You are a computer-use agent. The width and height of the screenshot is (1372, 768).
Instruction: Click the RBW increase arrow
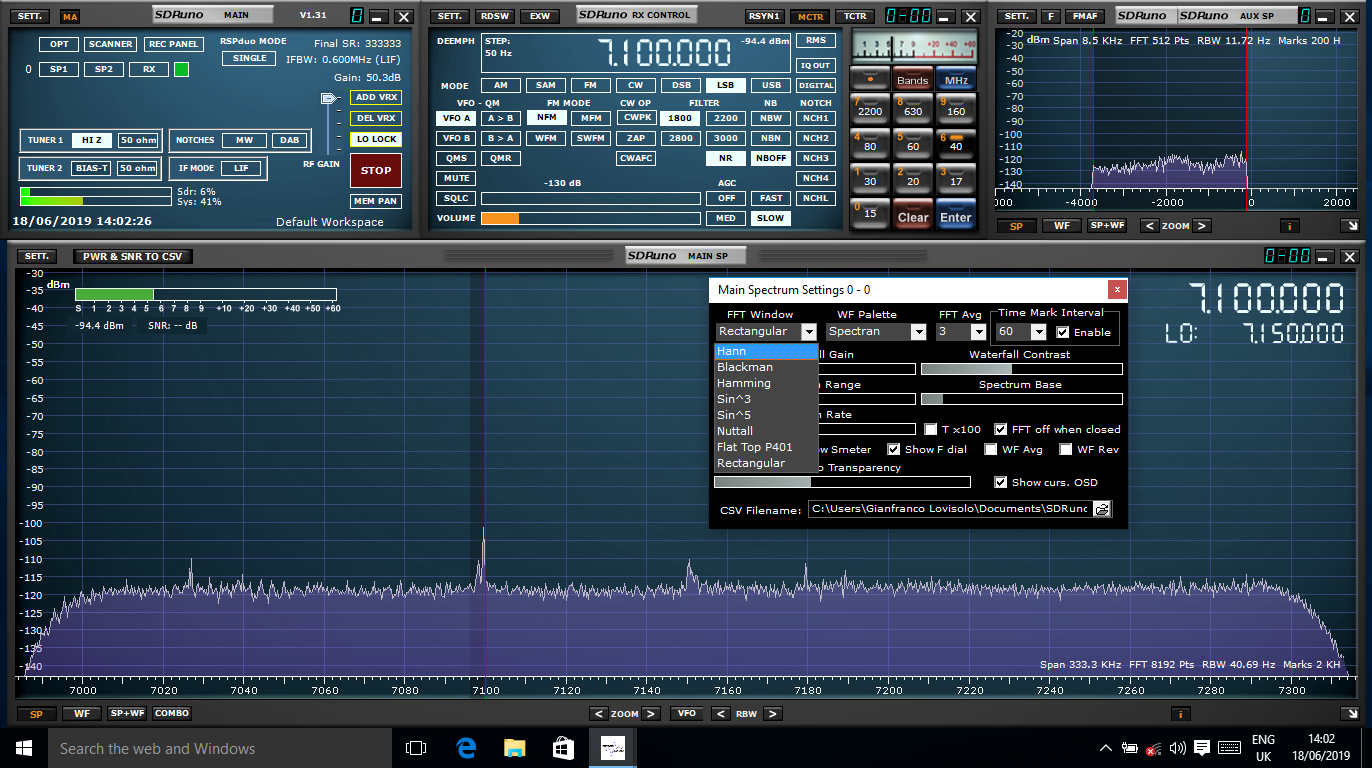click(x=774, y=713)
